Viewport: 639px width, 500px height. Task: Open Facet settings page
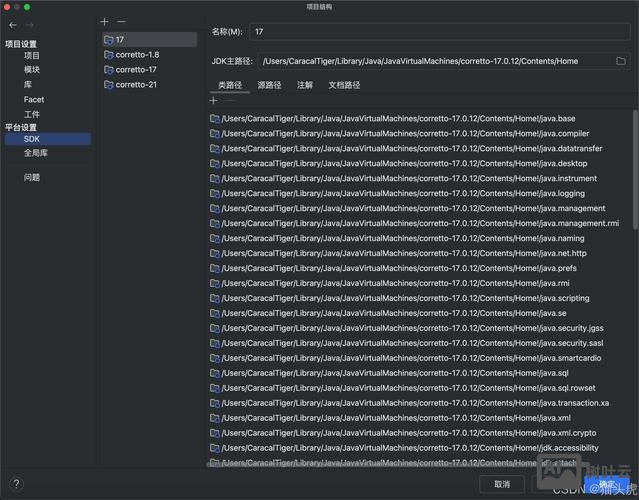[34, 99]
